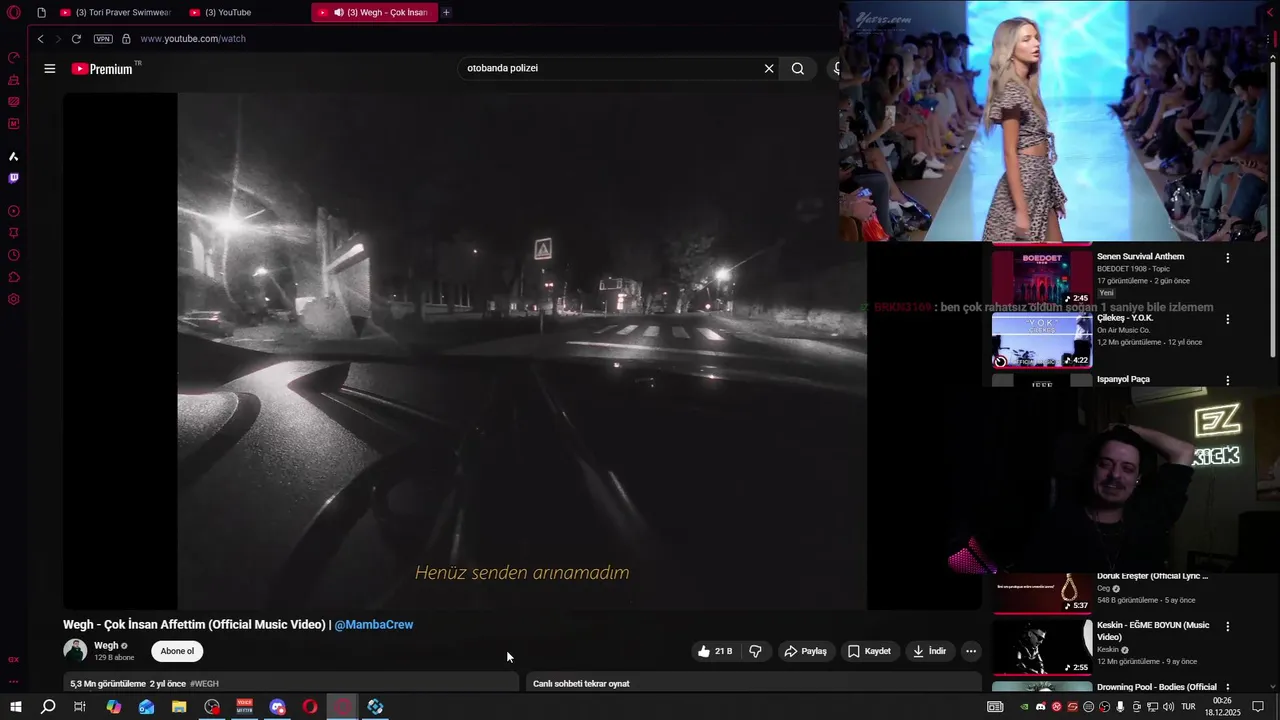Open GX Cleaner broom icon in sidebar
Viewport: 1280px width, 720px height.
pos(14,79)
